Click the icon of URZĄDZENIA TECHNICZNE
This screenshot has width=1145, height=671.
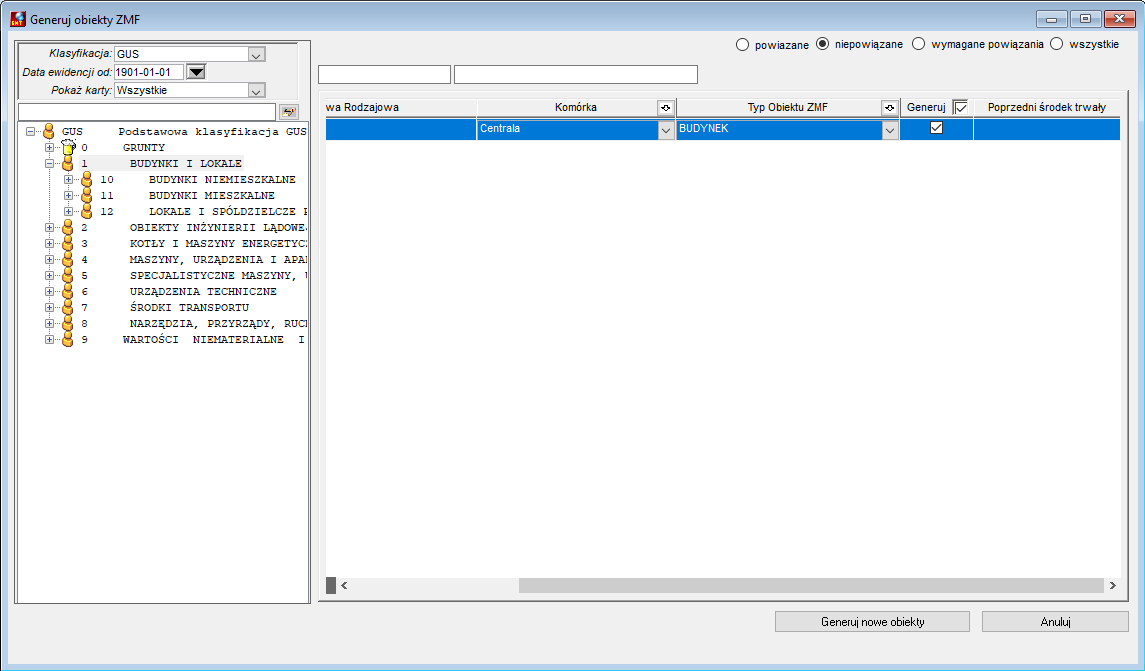[x=68, y=291]
